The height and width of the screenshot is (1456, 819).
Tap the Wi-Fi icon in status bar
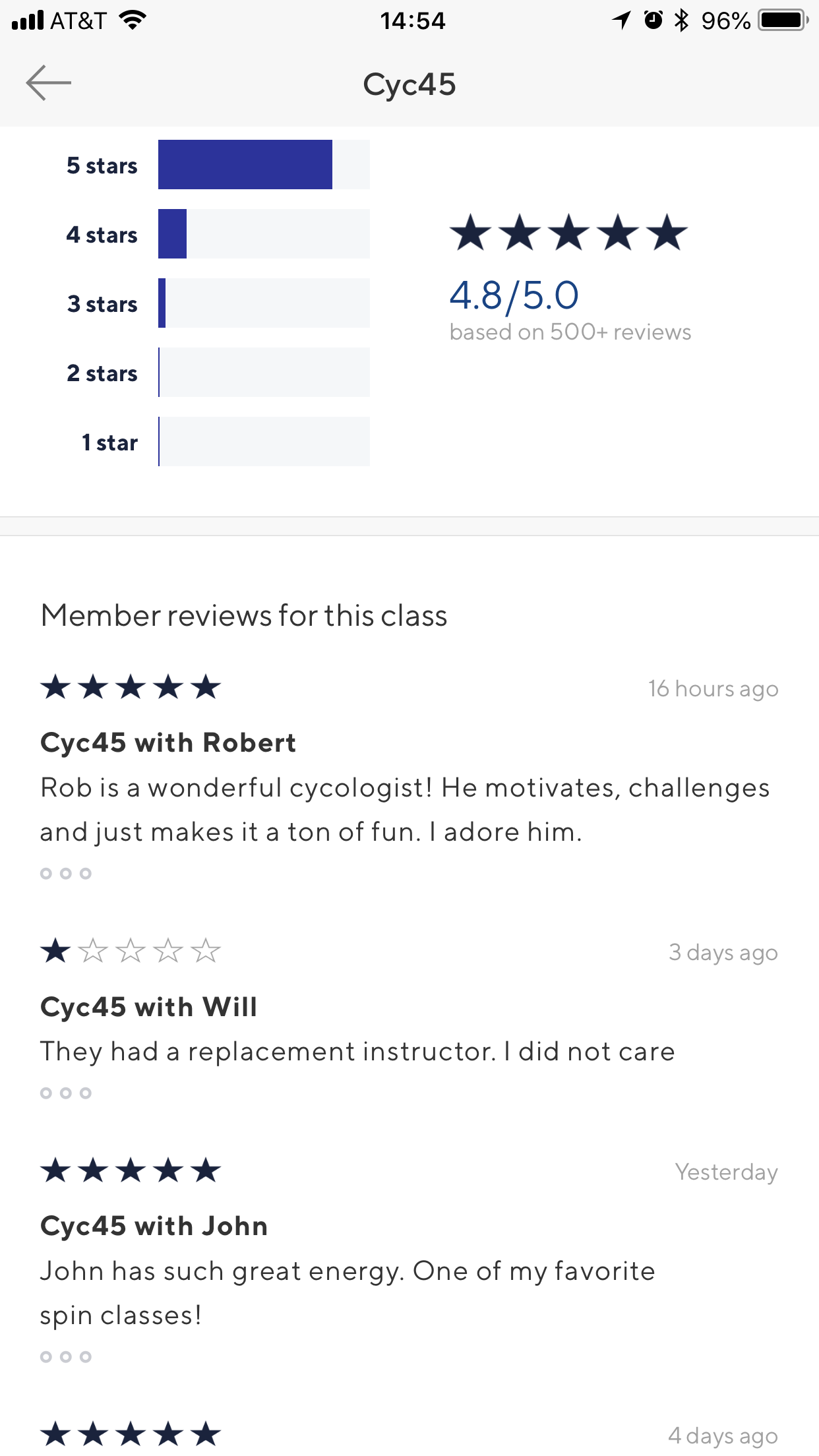point(133,20)
